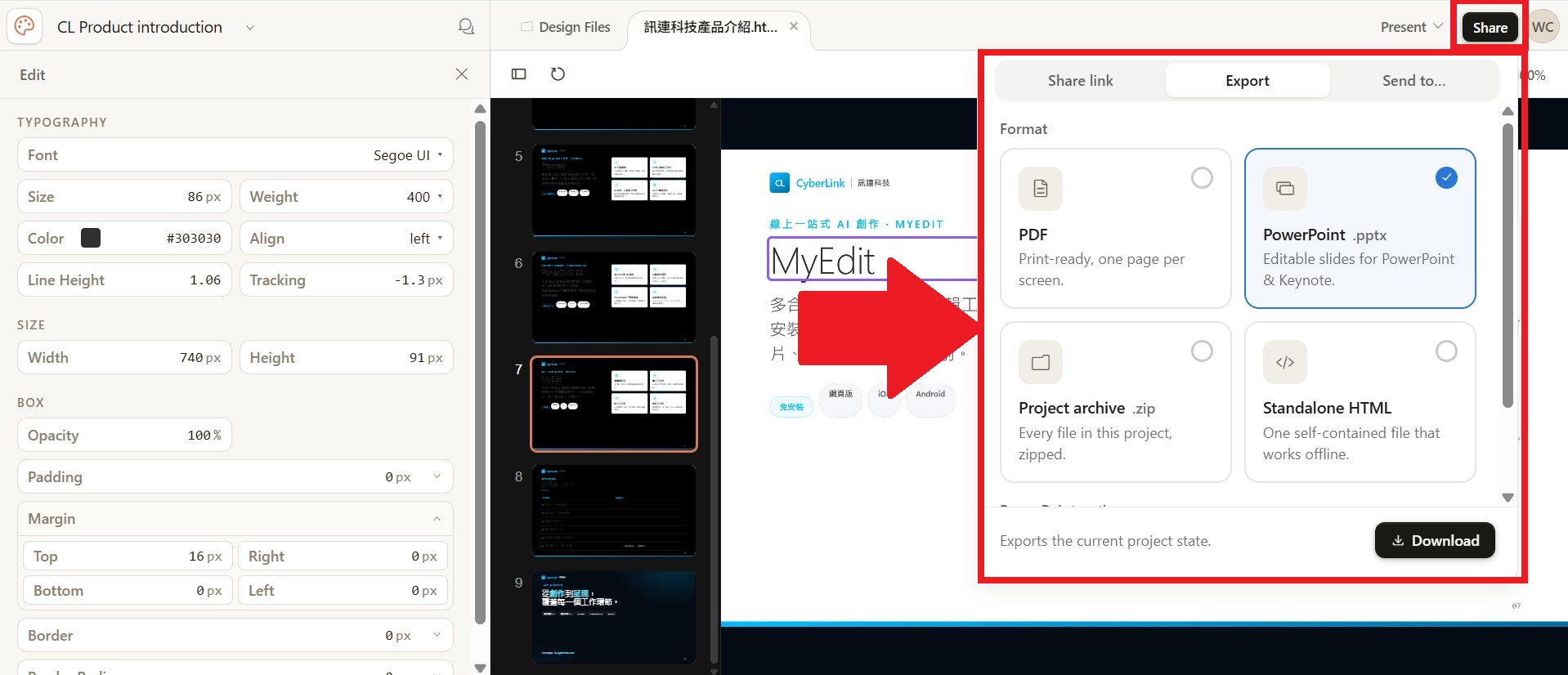Collapse the Margin section chevron

coord(437,518)
